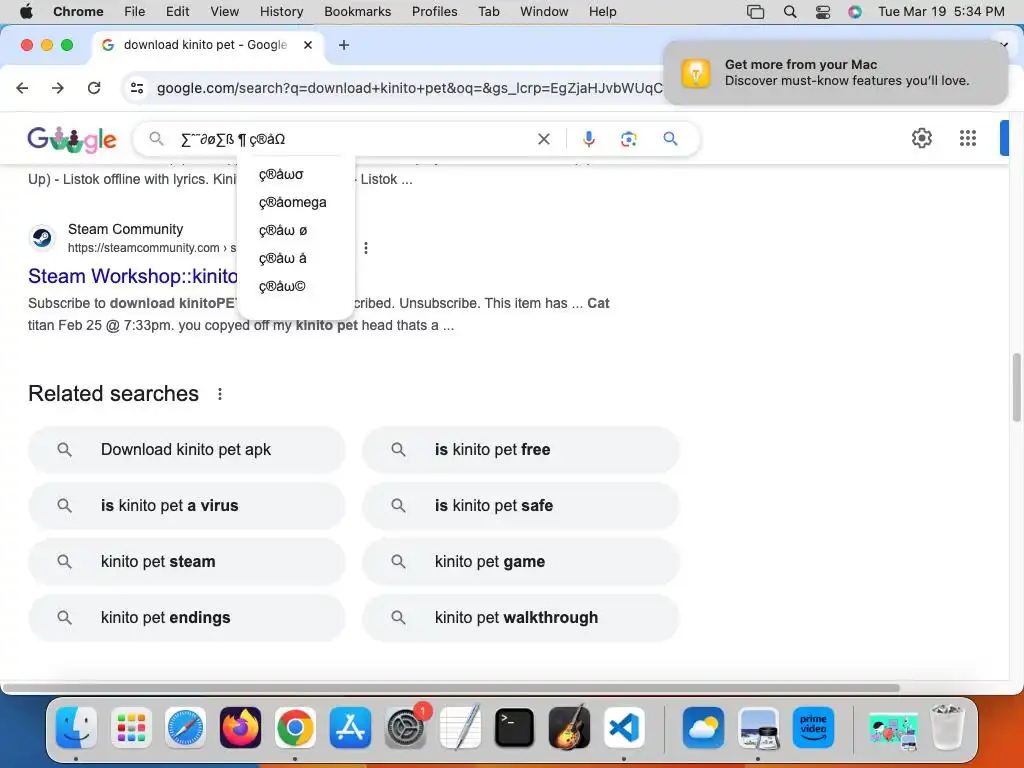This screenshot has width=1024, height=768.
Task: Open the 'Get more from your Mac' notification
Action: (x=835, y=72)
